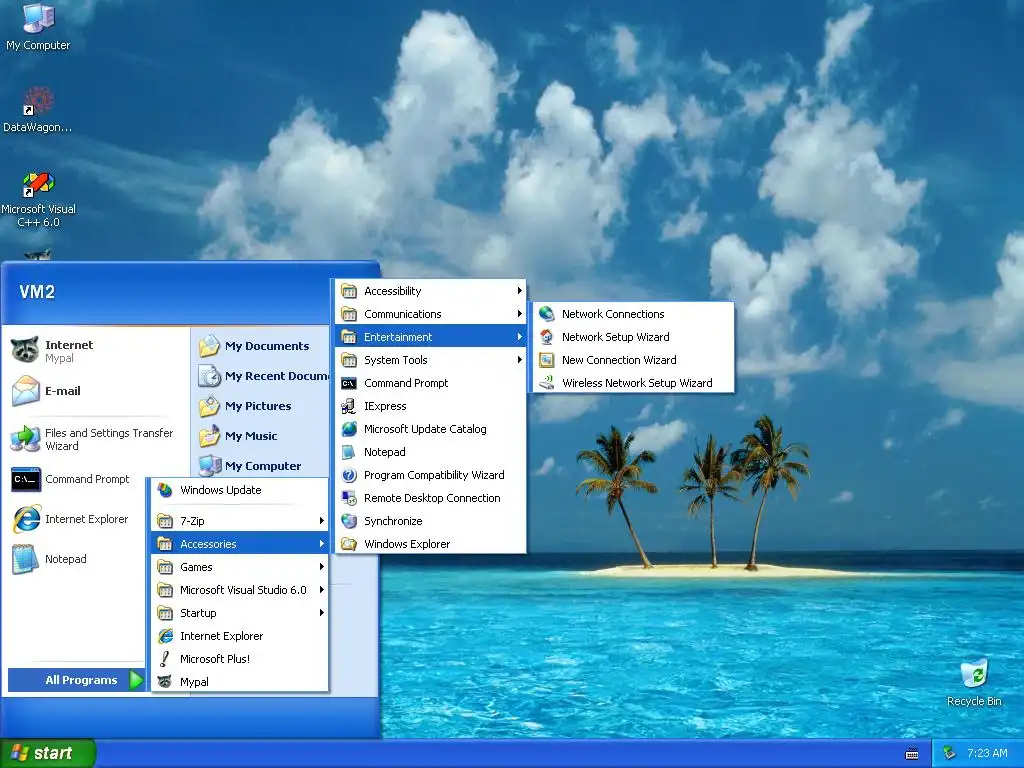Choose Network Setup Wizard menu entry
Viewport: 1024px width, 768px height.
[x=633, y=337]
